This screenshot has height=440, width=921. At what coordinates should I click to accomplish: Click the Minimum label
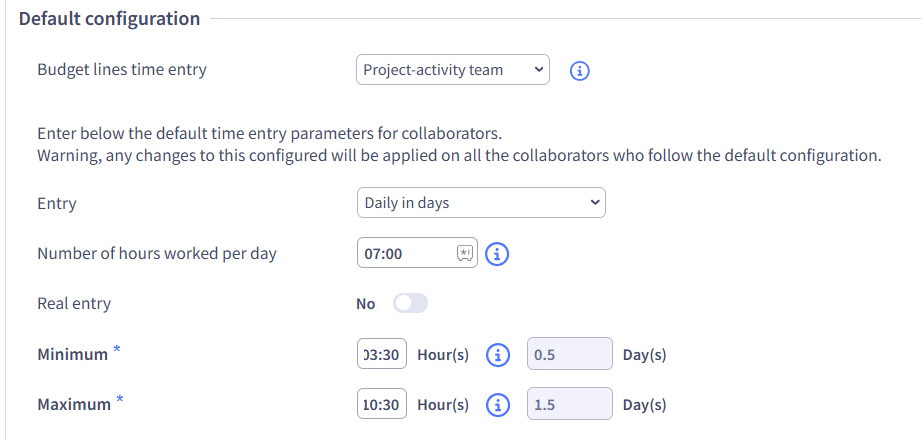(x=72, y=355)
